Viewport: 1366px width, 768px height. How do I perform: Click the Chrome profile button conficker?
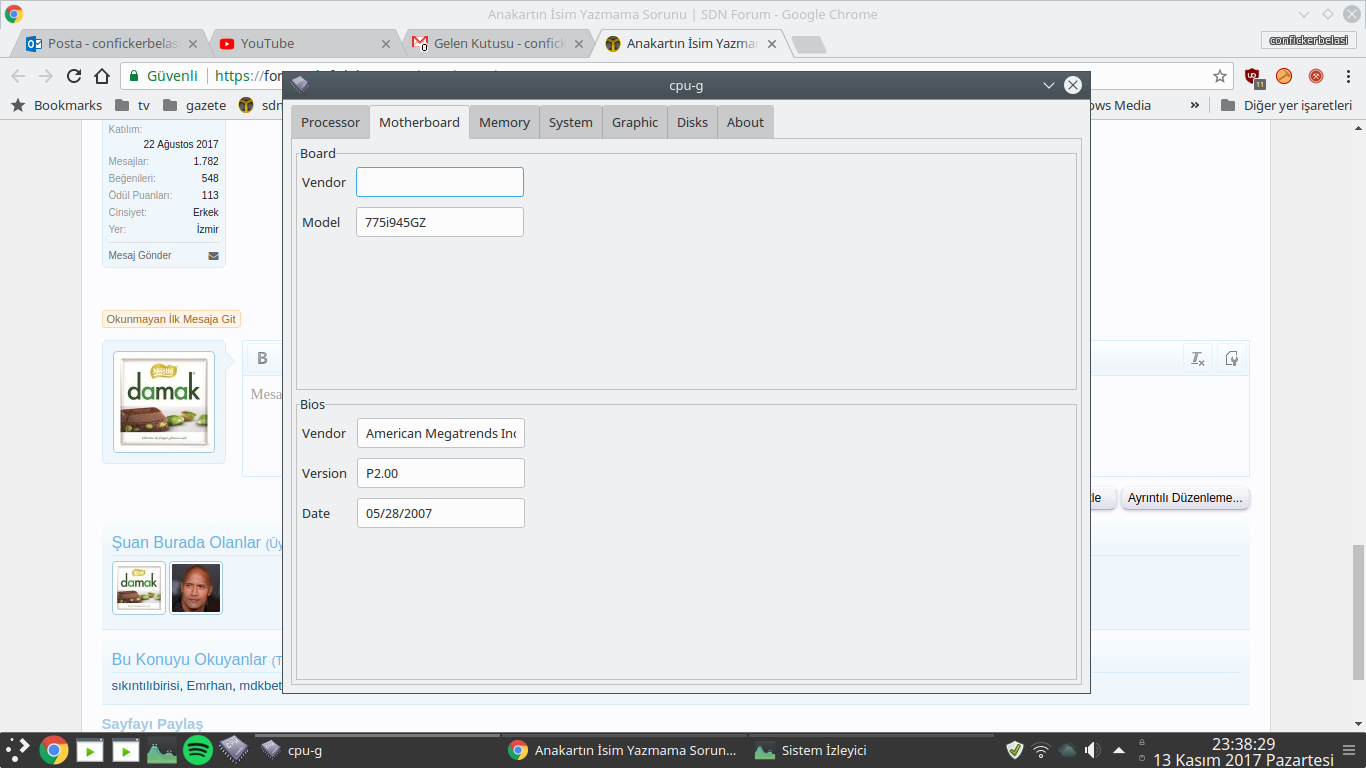pyautogui.click(x=1307, y=40)
